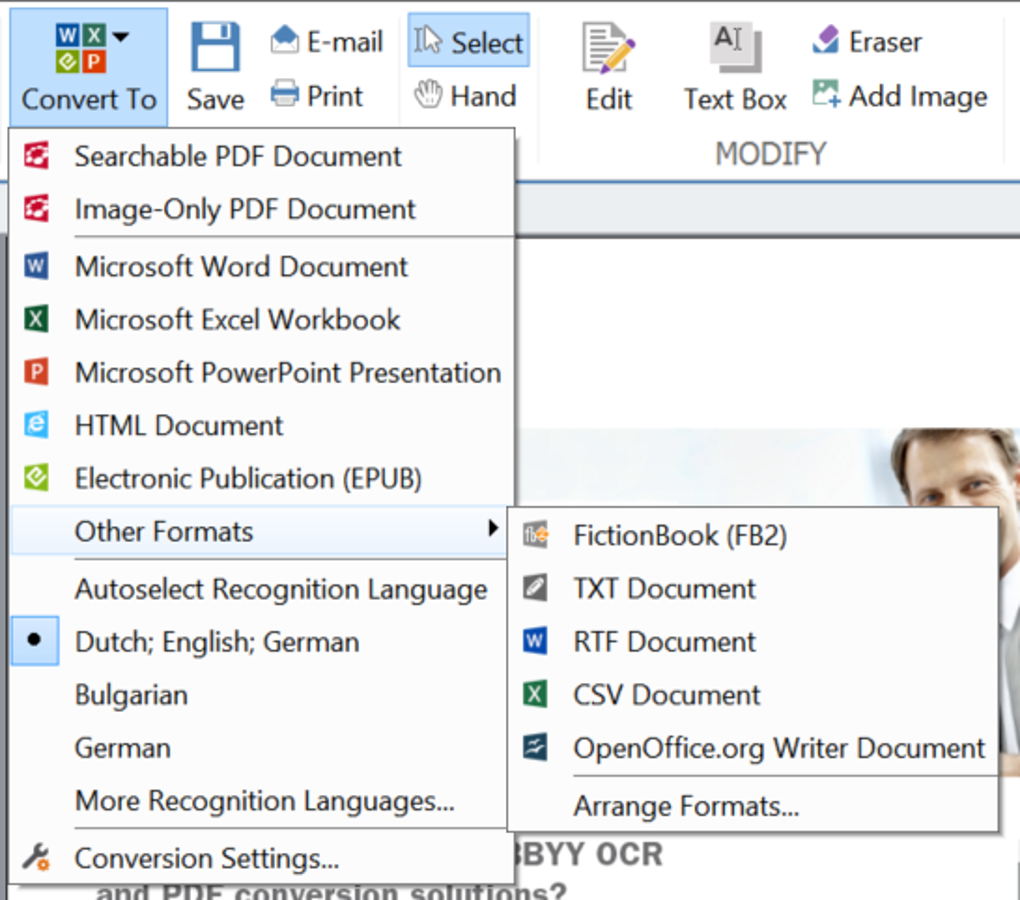Open the Edit pencil tool
The height and width of the screenshot is (900, 1020).
pos(609,48)
